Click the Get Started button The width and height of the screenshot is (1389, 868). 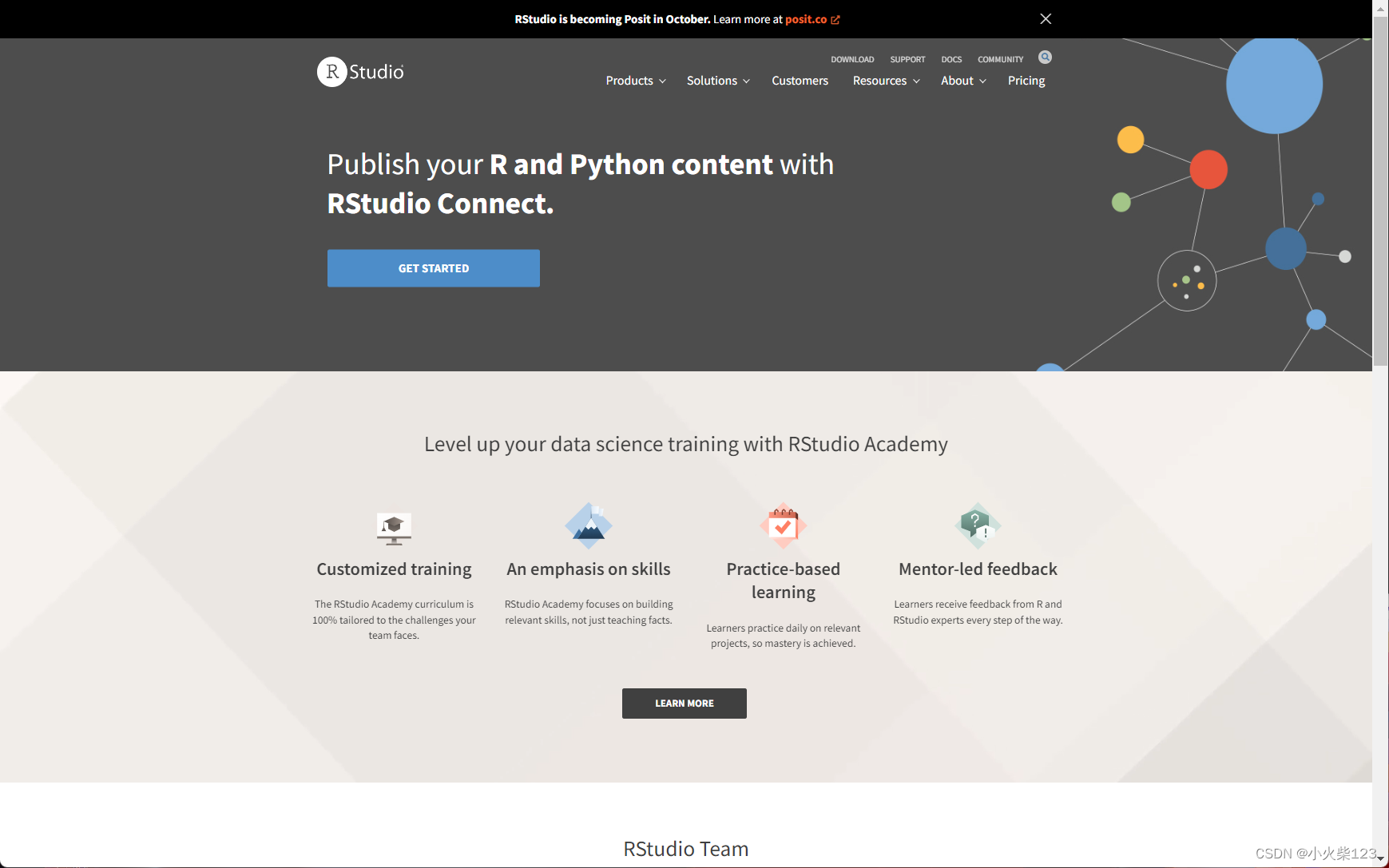[x=434, y=268]
